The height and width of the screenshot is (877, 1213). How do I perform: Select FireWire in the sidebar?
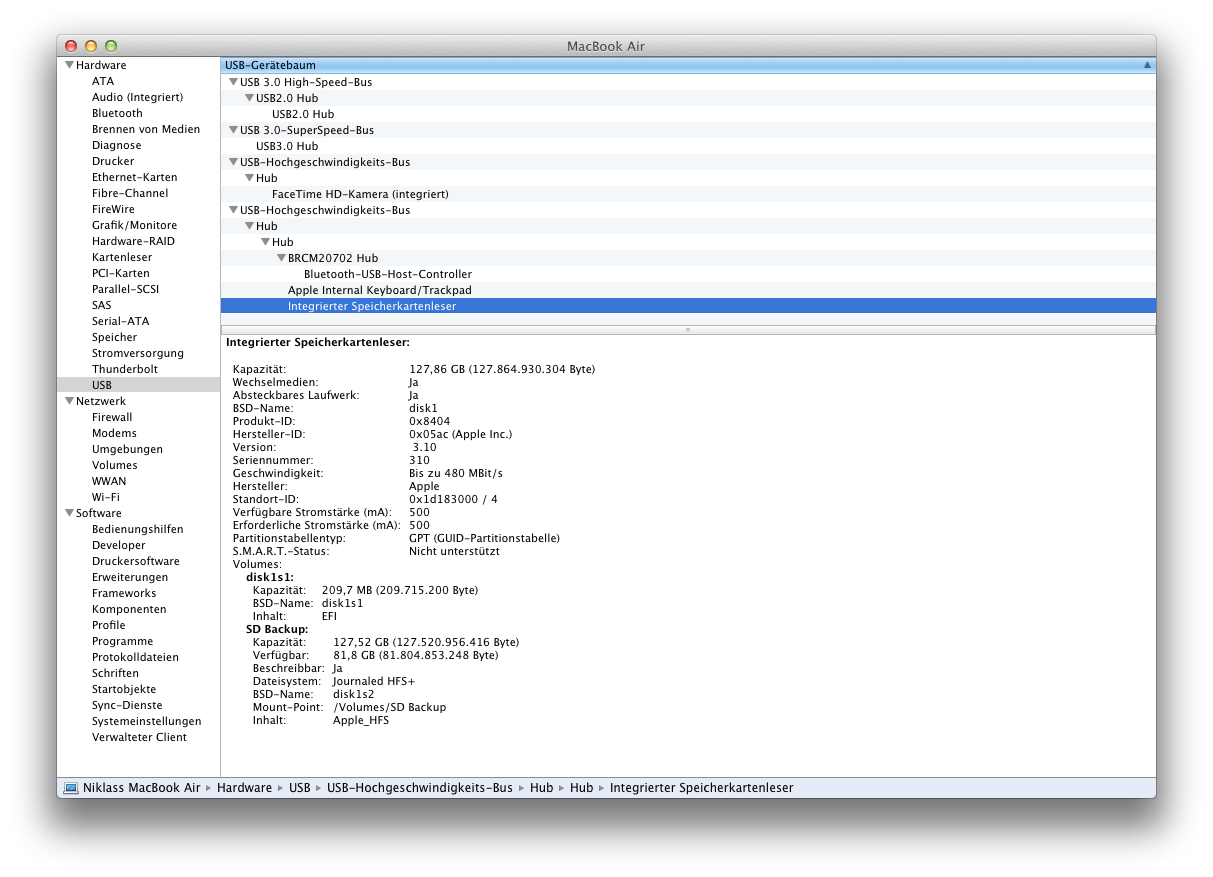coord(113,209)
